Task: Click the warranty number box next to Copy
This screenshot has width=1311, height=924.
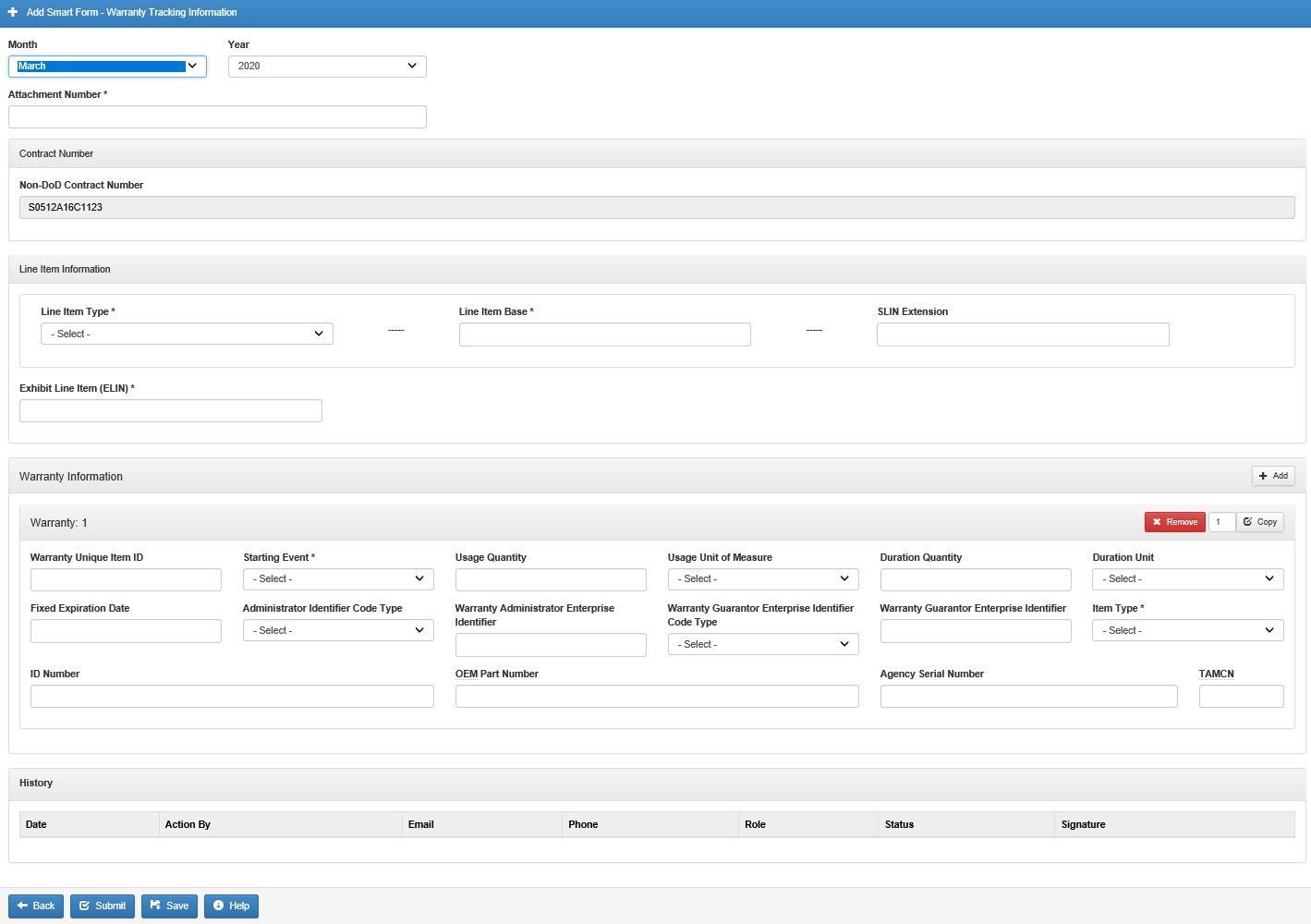Action: pos(1221,522)
